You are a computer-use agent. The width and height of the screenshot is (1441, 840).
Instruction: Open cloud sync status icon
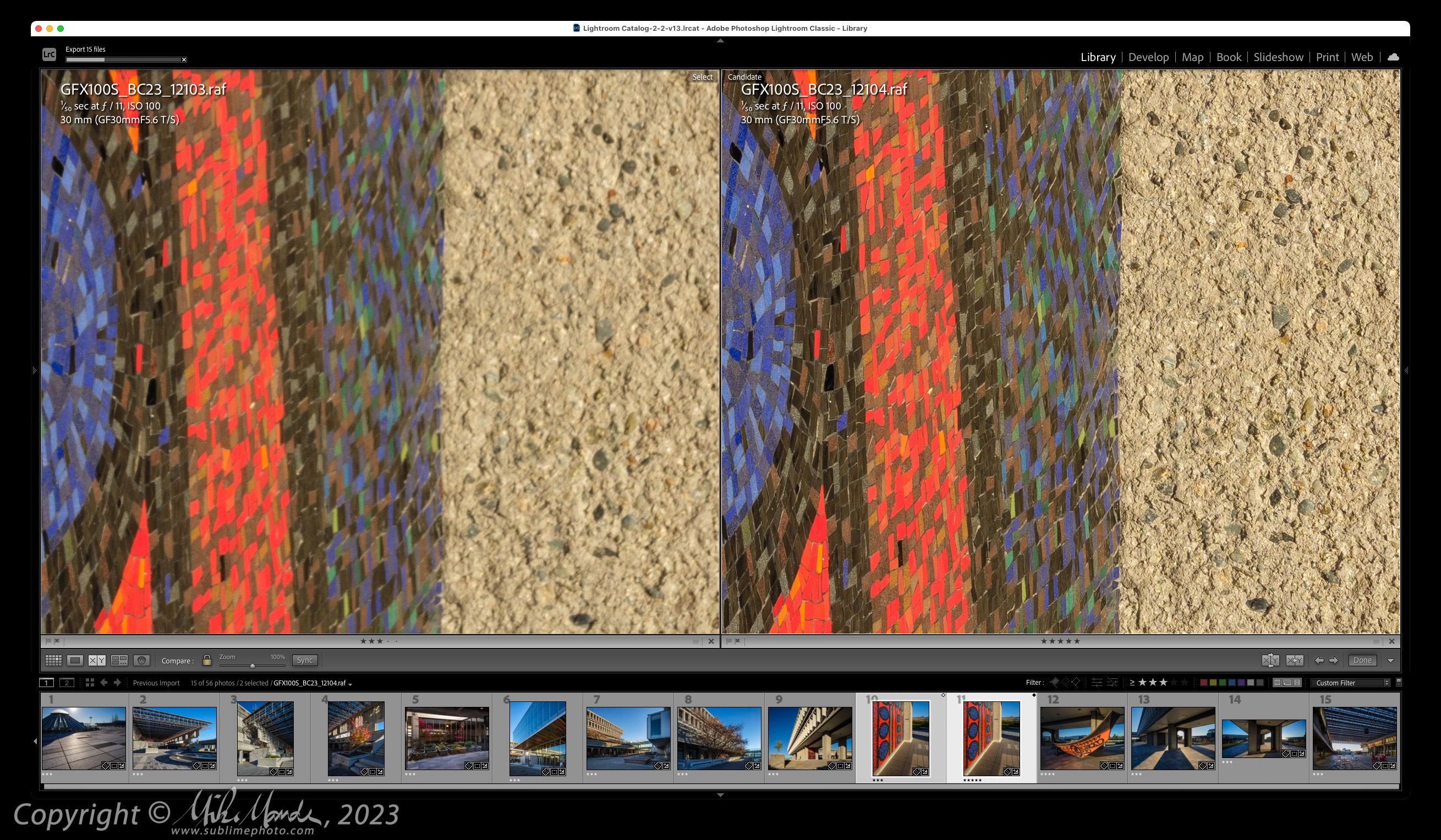[1394, 57]
